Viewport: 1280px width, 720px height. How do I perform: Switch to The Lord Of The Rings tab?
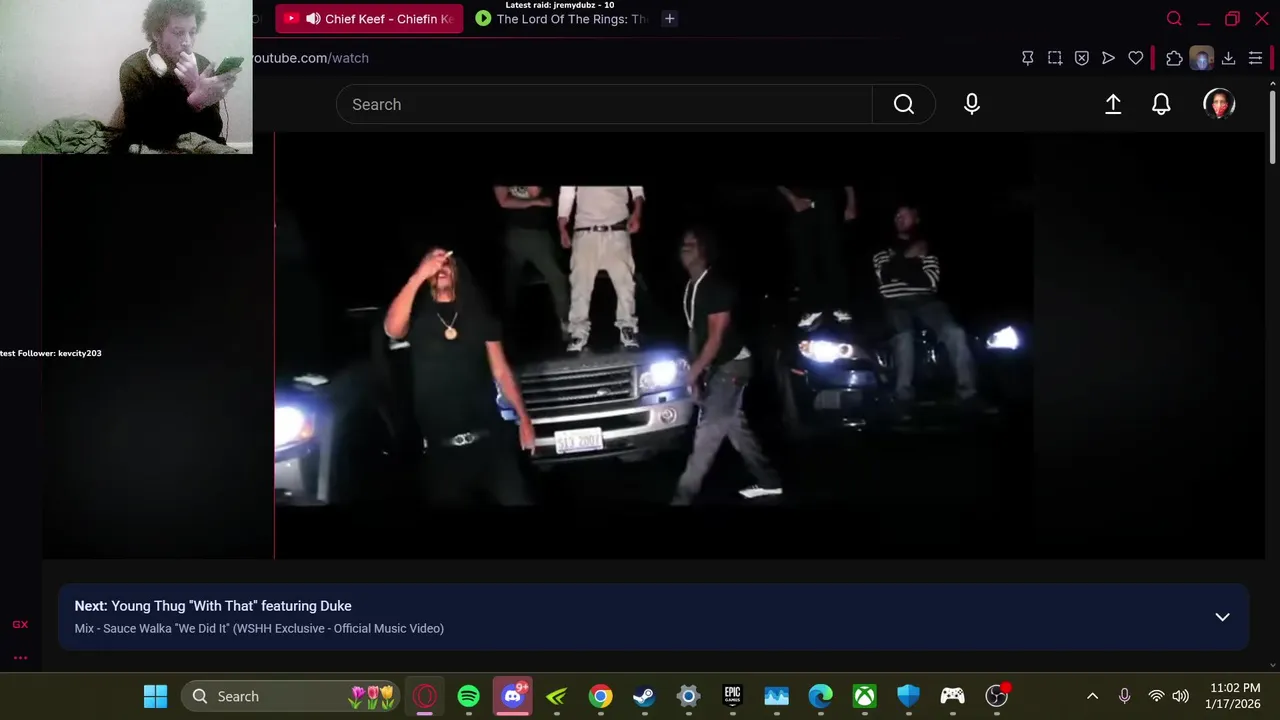pyautogui.click(x=562, y=19)
